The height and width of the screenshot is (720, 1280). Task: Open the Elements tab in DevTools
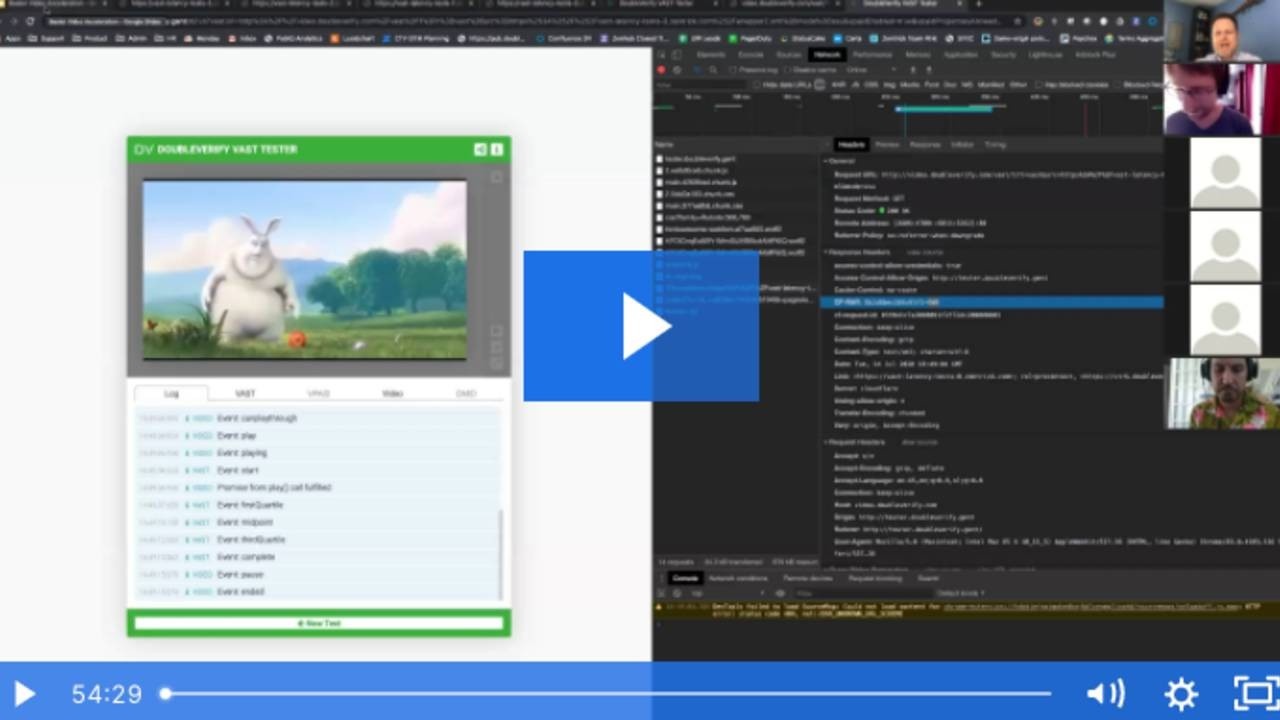[711, 55]
